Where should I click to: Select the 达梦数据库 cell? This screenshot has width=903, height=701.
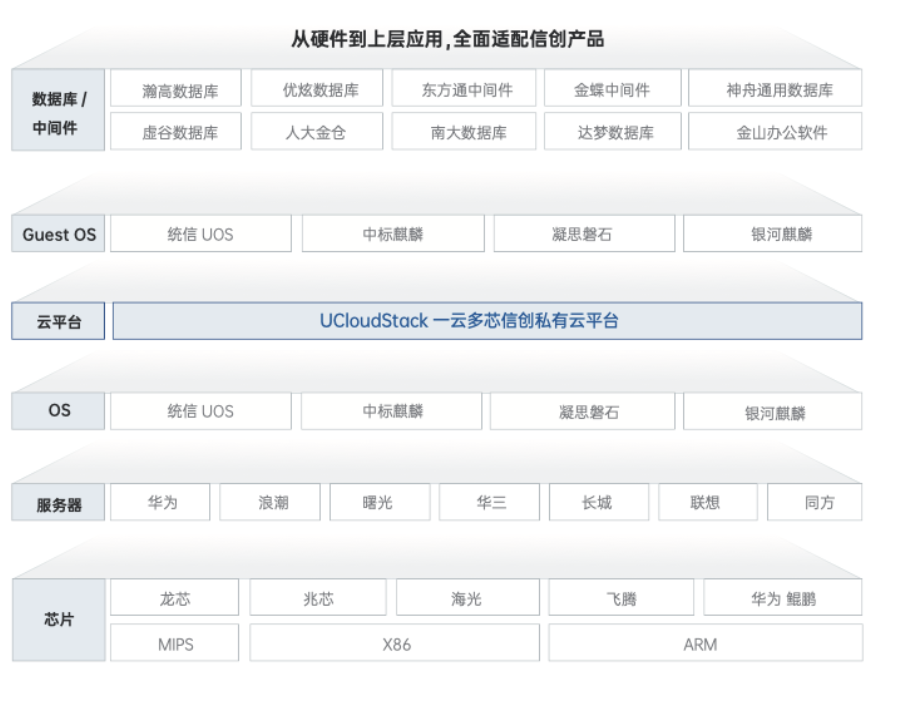pos(612,132)
